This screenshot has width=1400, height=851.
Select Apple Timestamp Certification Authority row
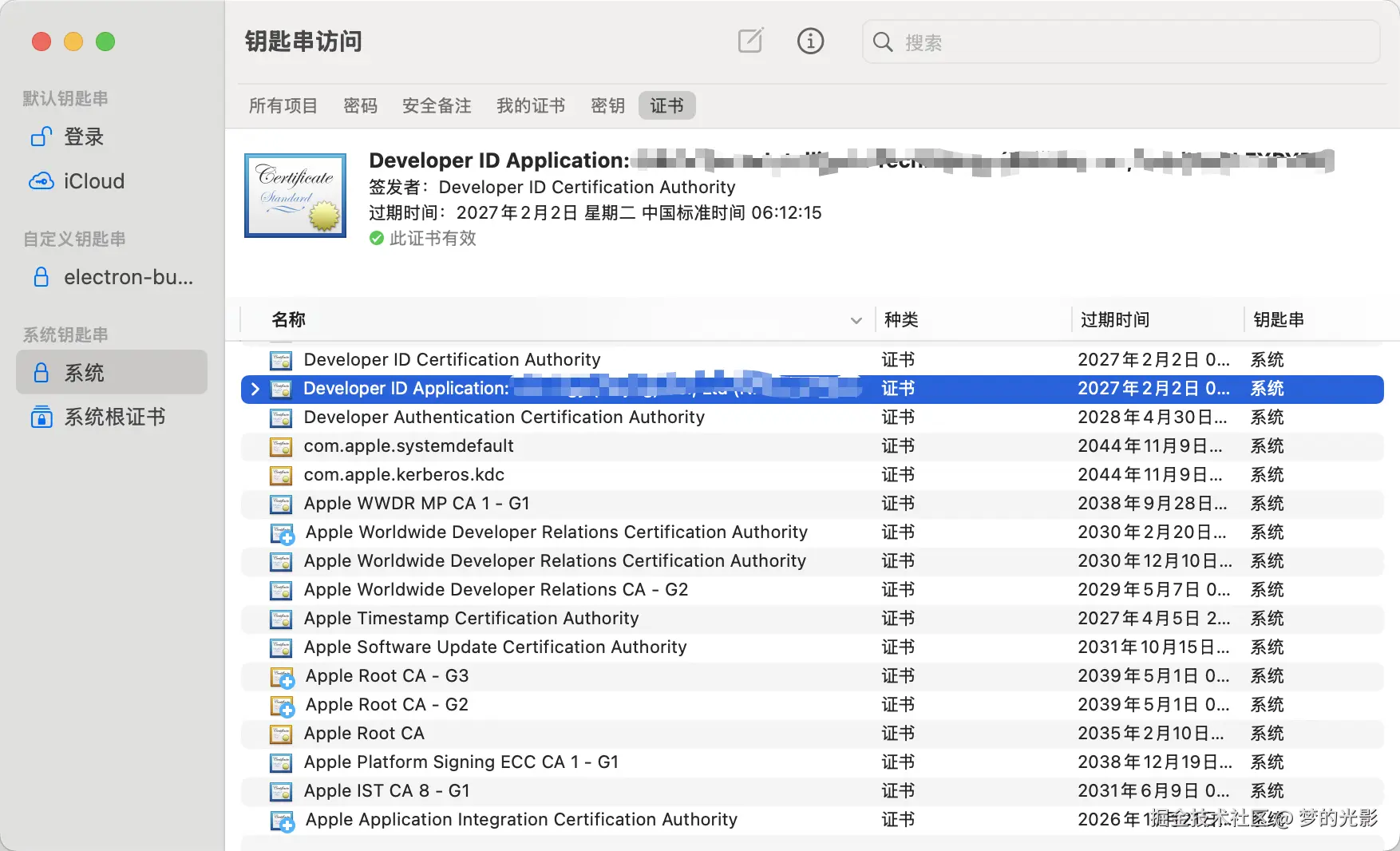point(813,619)
